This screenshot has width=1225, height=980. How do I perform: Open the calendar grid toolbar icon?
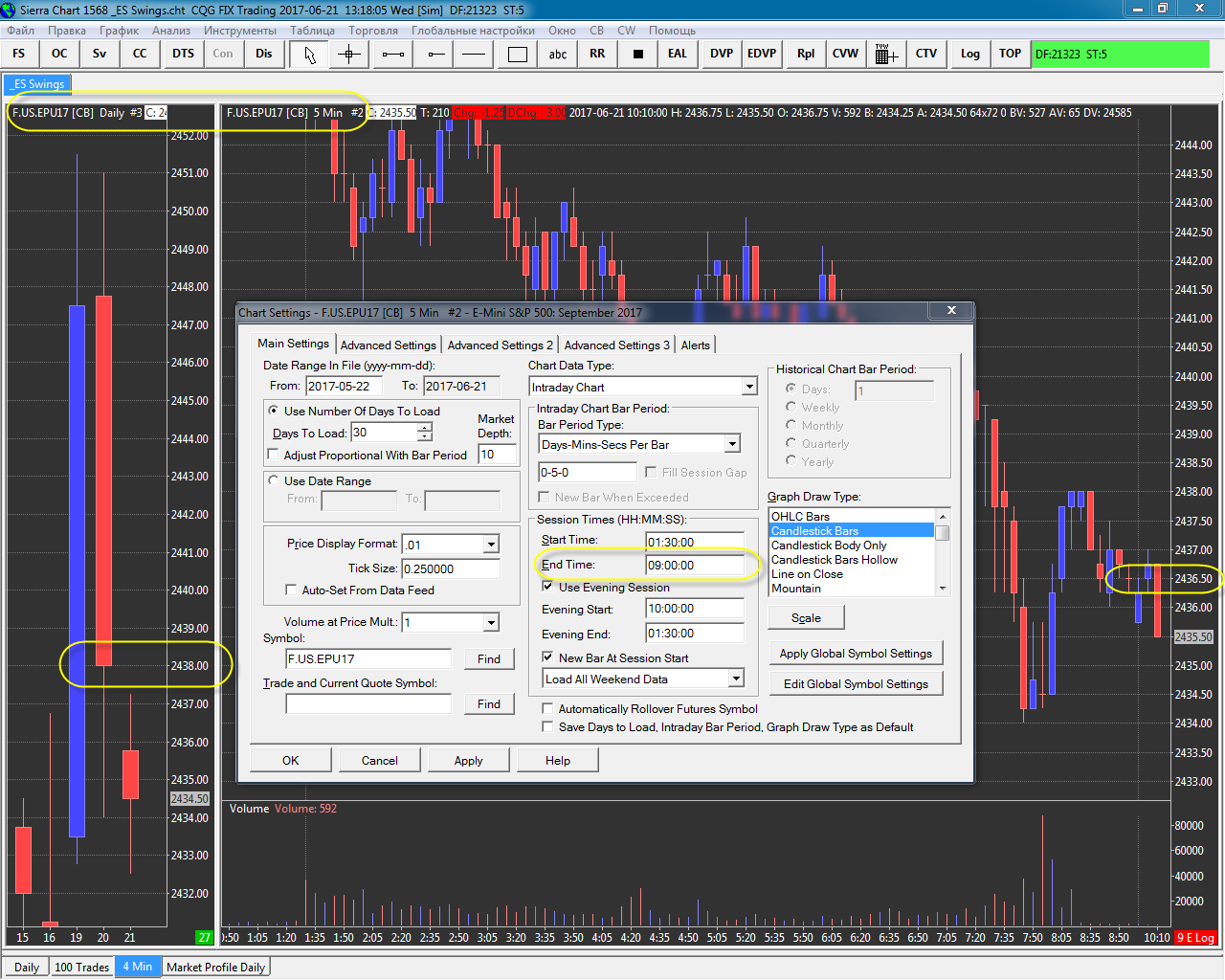pyautogui.click(x=886, y=55)
